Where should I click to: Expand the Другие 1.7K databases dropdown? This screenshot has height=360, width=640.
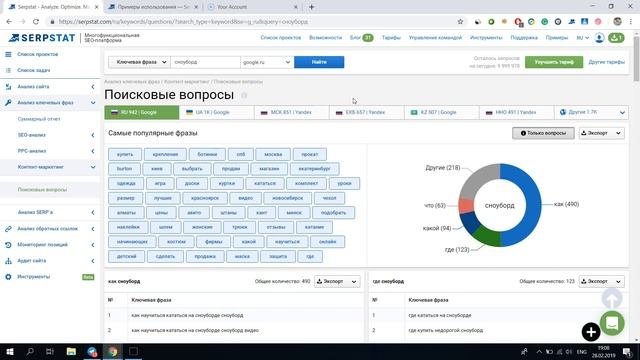point(591,112)
